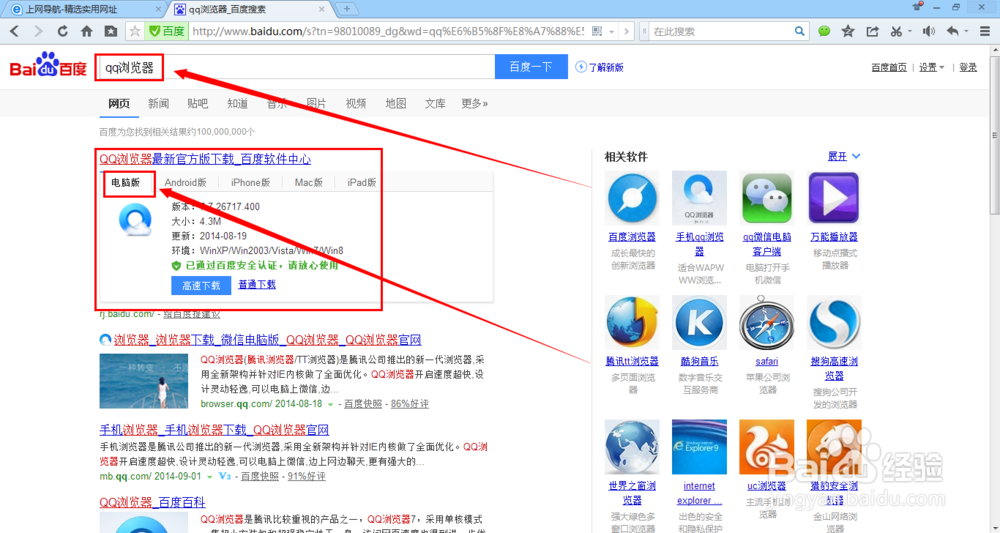Switch to the 贴吧 search category
Screen dimensions: 1000x533
coord(198,103)
